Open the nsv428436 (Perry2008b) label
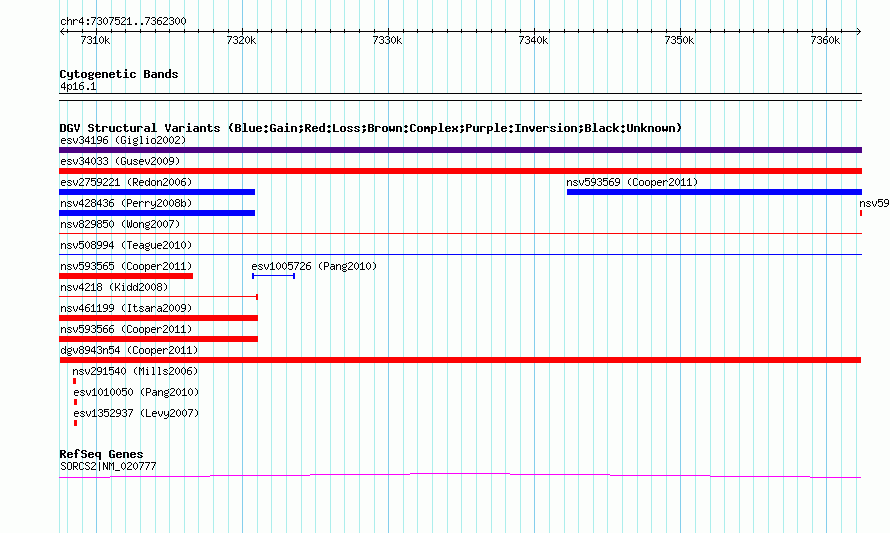Image resolution: width=890 pixels, height=533 pixels. tap(126, 203)
